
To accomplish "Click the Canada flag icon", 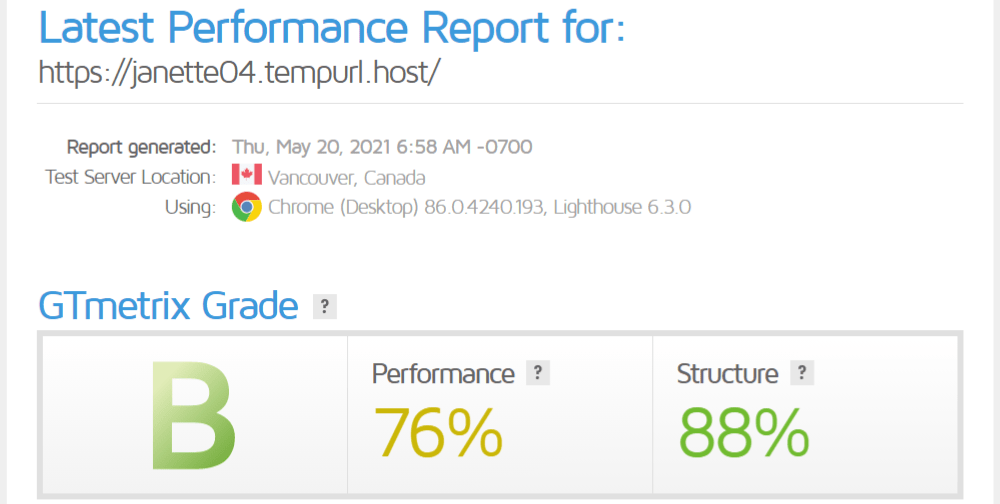I will click(246, 177).
